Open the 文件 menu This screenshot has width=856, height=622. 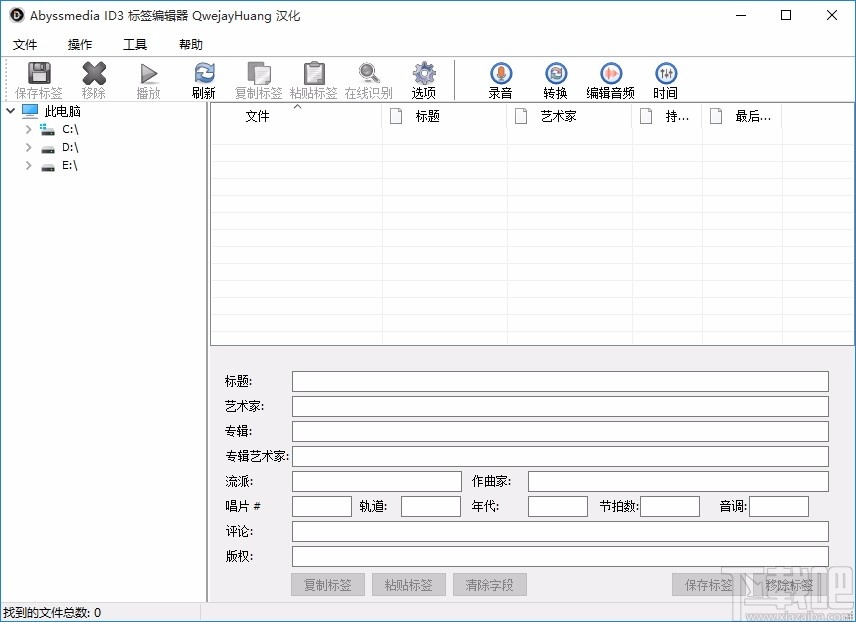(x=26, y=44)
